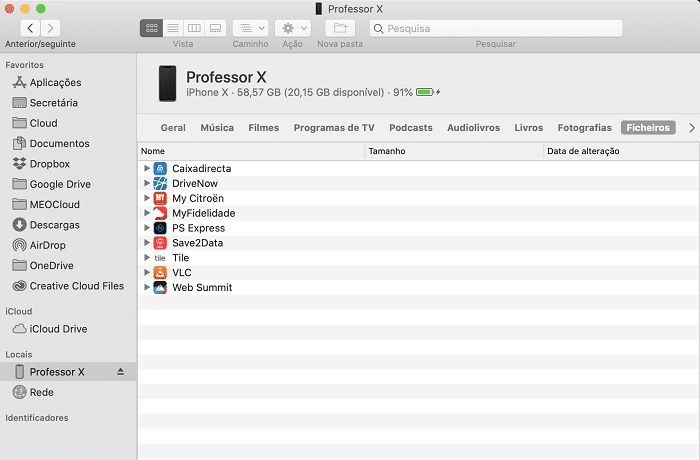Switch to list view mode
Screen dimensions: 700x460
point(173,28)
